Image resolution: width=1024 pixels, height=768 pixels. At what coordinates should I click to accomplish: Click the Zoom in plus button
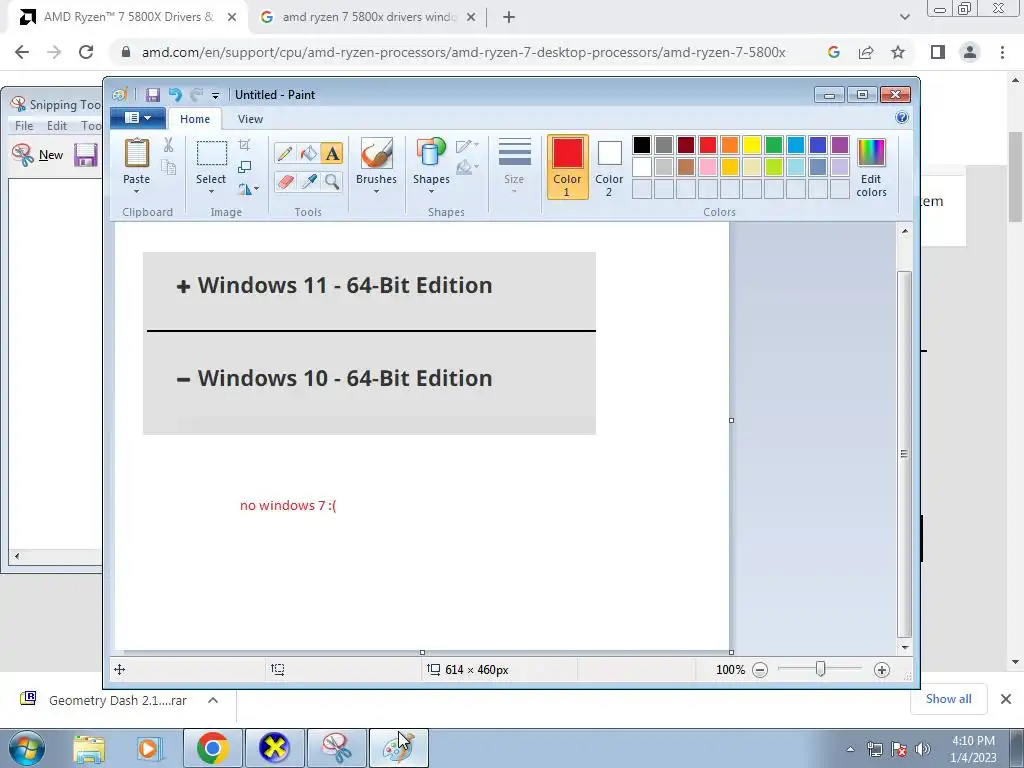[882, 669]
